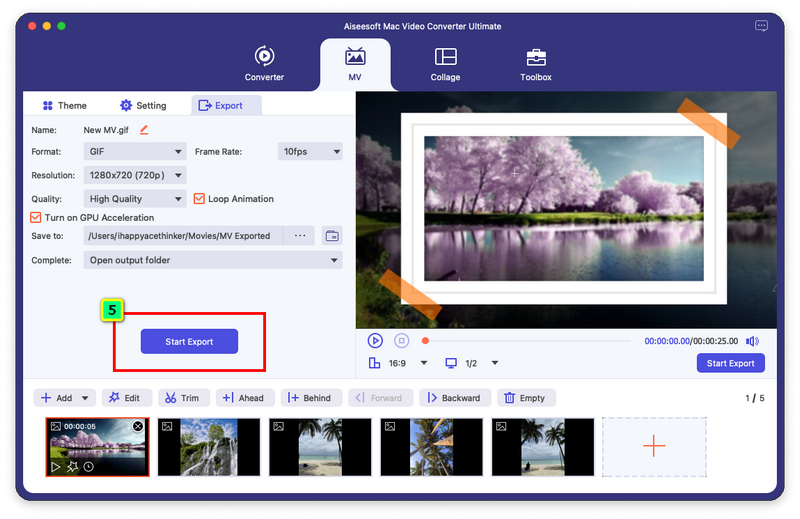Open the Frame Rate 10fps dropdown
This screenshot has width=800, height=519.
tap(310, 152)
